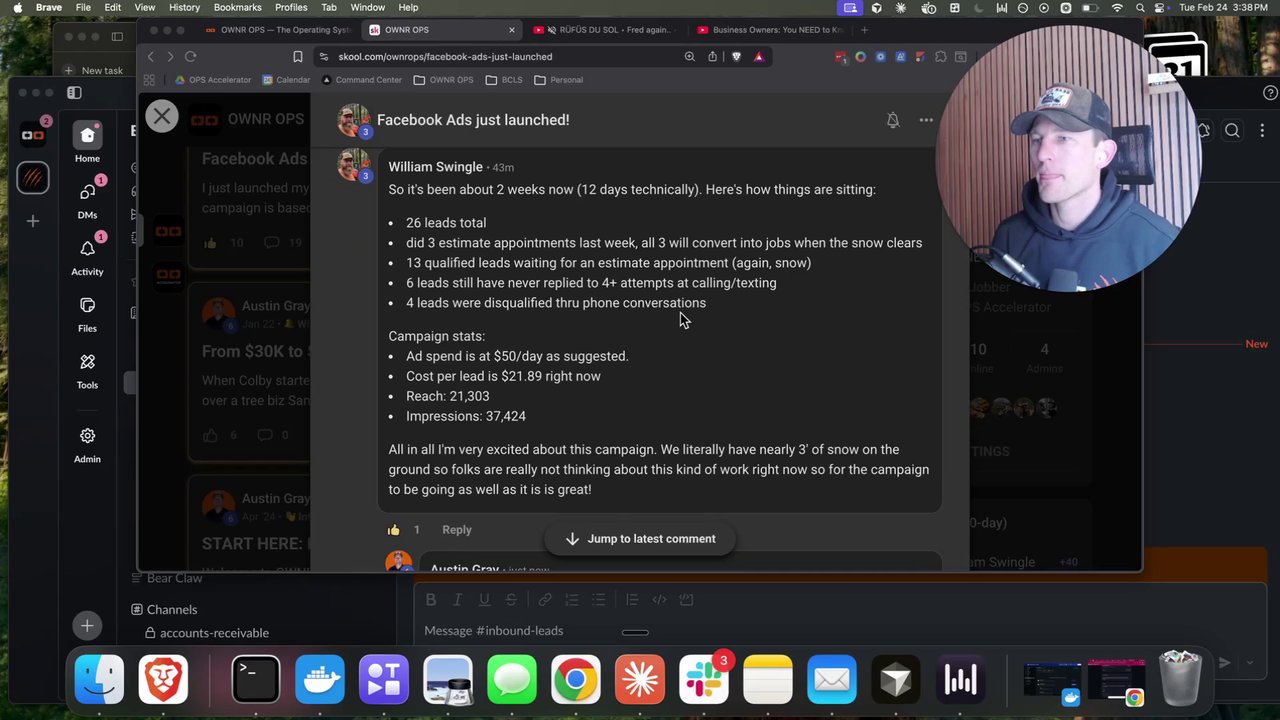Open the Brave Shields lion icon
1280x720 pixels.
click(x=736, y=57)
